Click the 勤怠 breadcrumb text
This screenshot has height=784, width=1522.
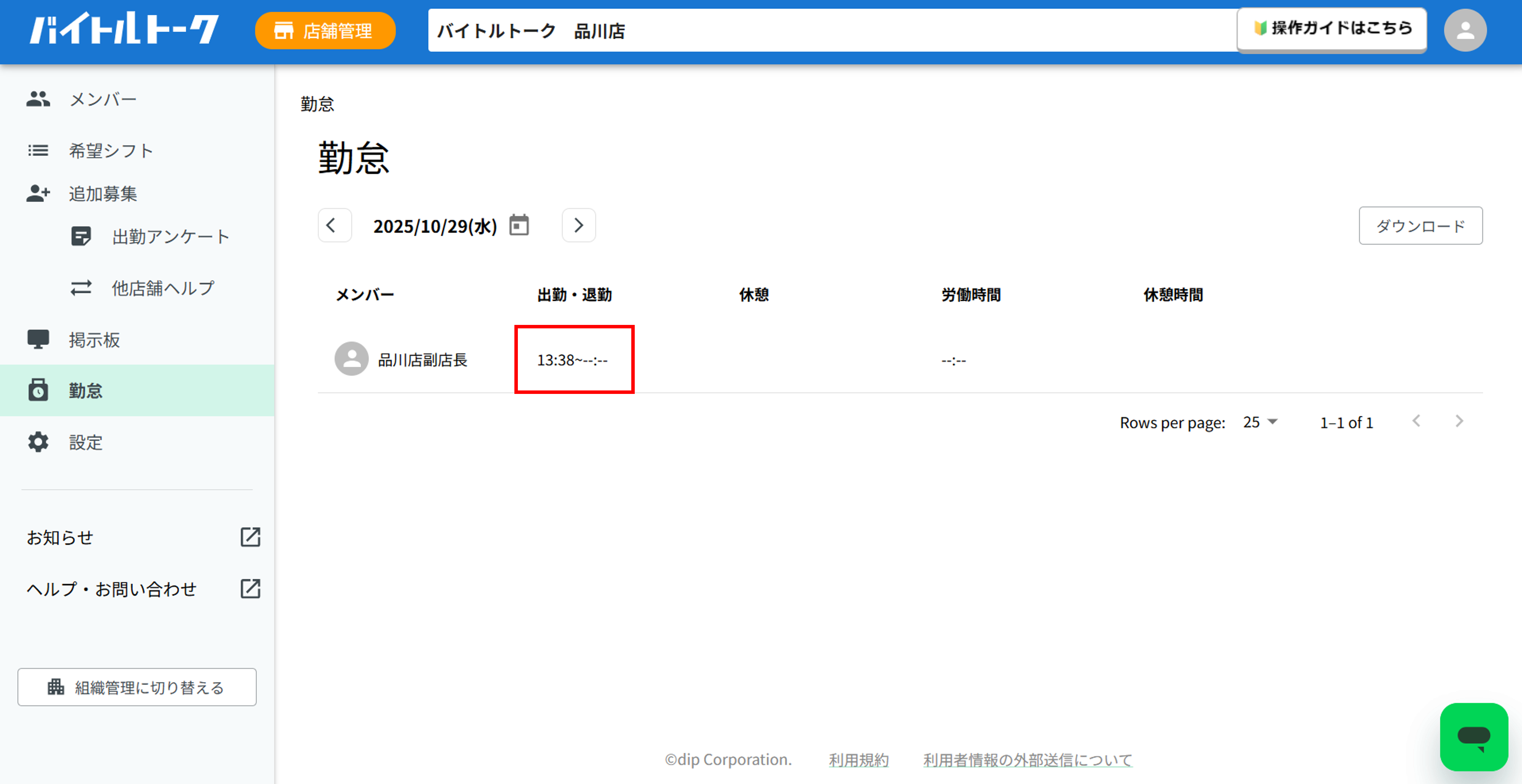(x=317, y=104)
